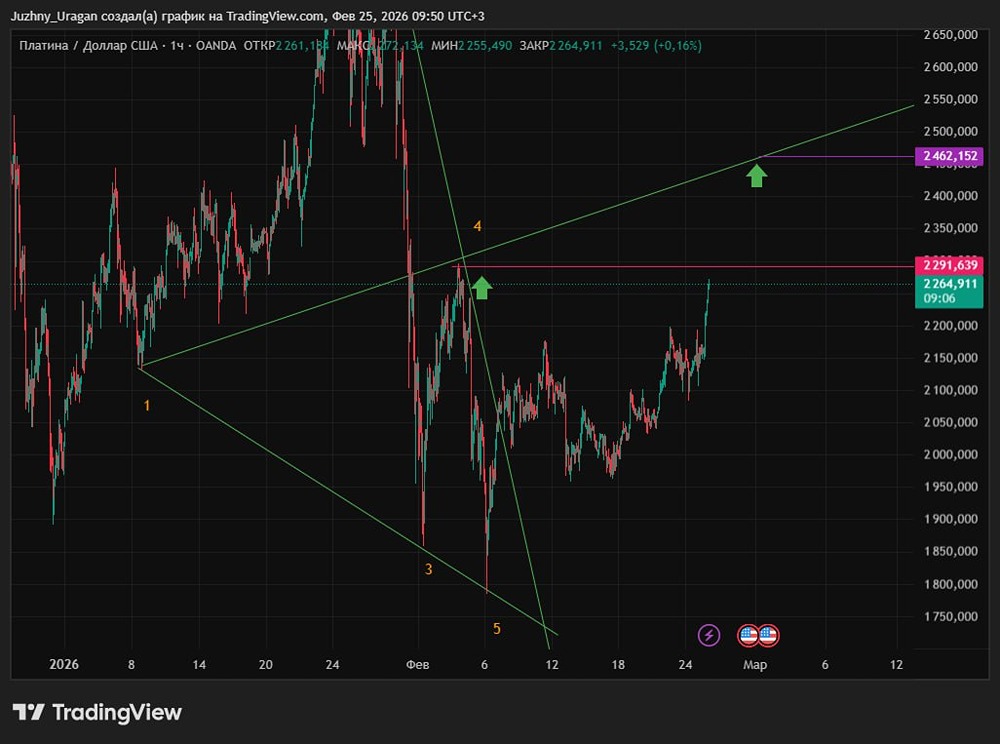1000x744 pixels.
Task: Click the Мар label on the time axis
Action: 754,664
